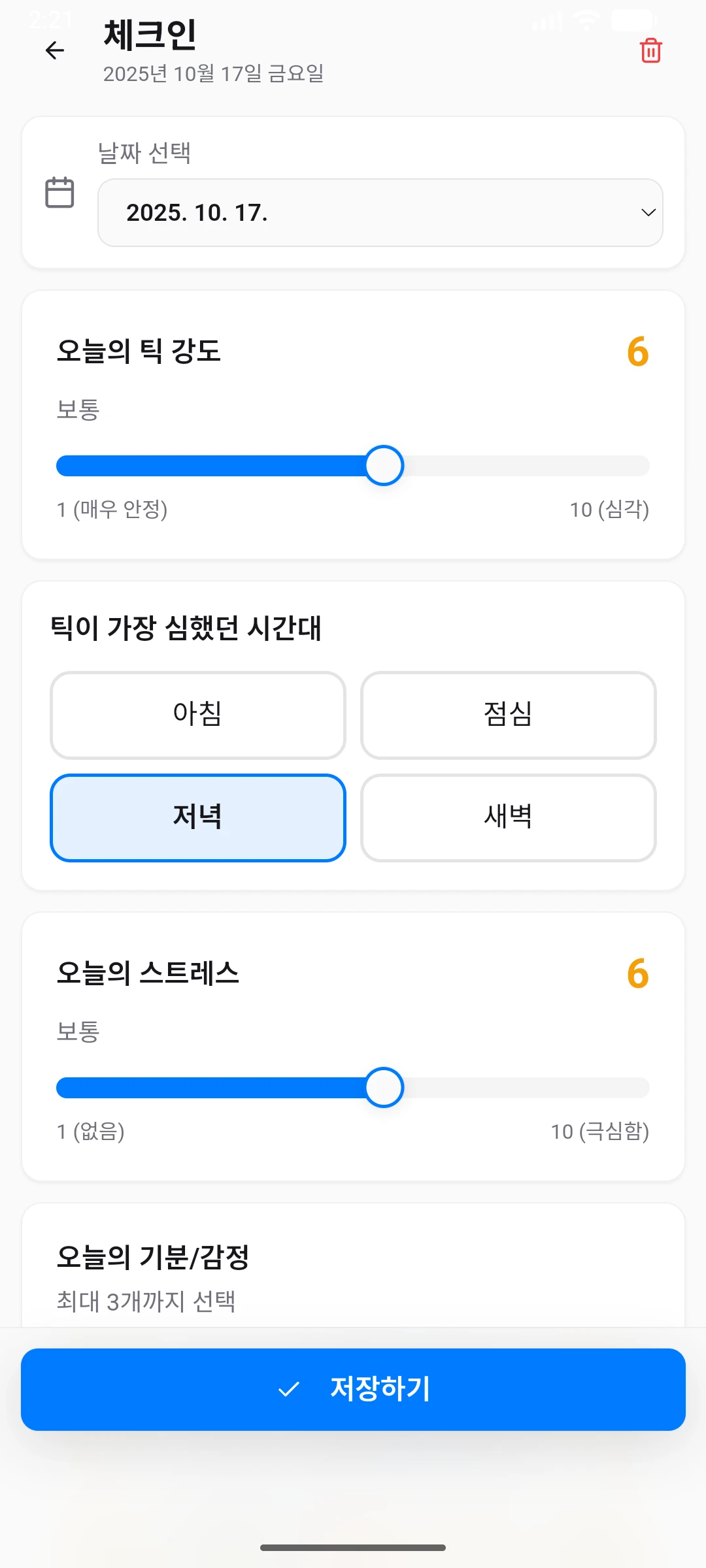Select 아침 as the worst tic time
706x1568 pixels.
click(198, 715)
